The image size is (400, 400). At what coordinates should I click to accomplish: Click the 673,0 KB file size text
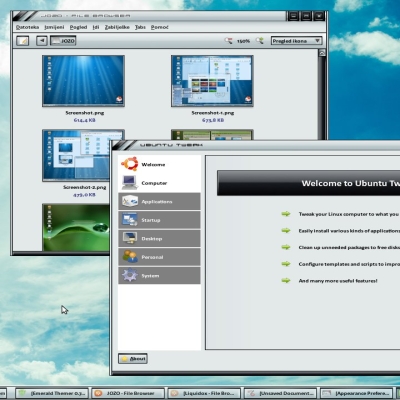(213, 120)
